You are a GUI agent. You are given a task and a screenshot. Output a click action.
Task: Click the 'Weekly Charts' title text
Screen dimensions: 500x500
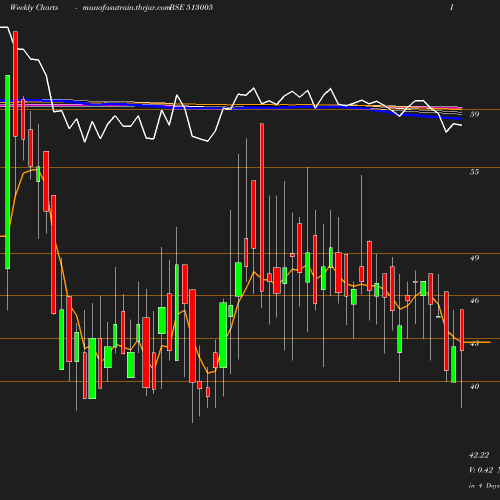[34, 7]
